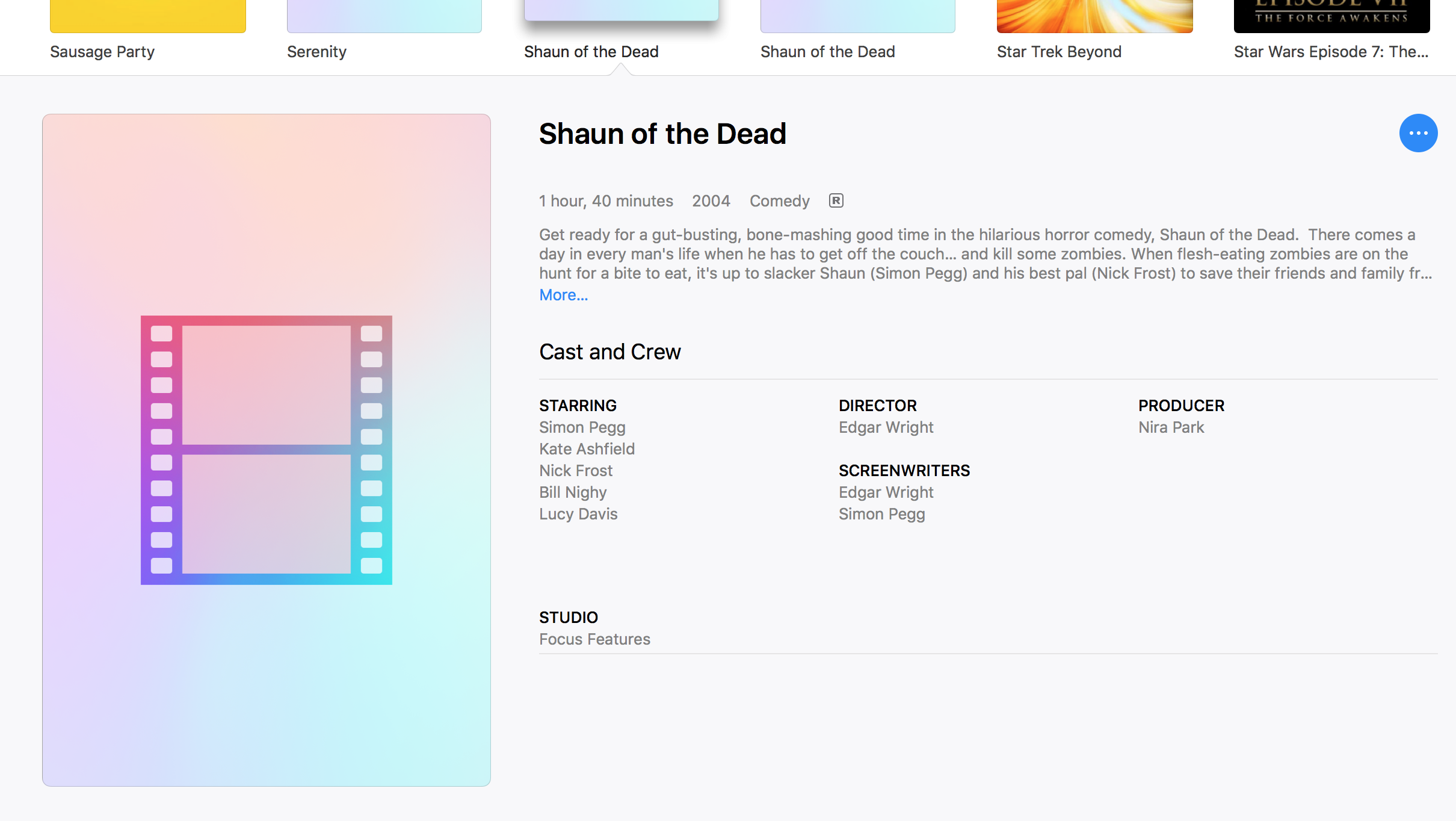Click Simon Pegg under Screenwriters
1456x821 pixels.
click(881, 514)
